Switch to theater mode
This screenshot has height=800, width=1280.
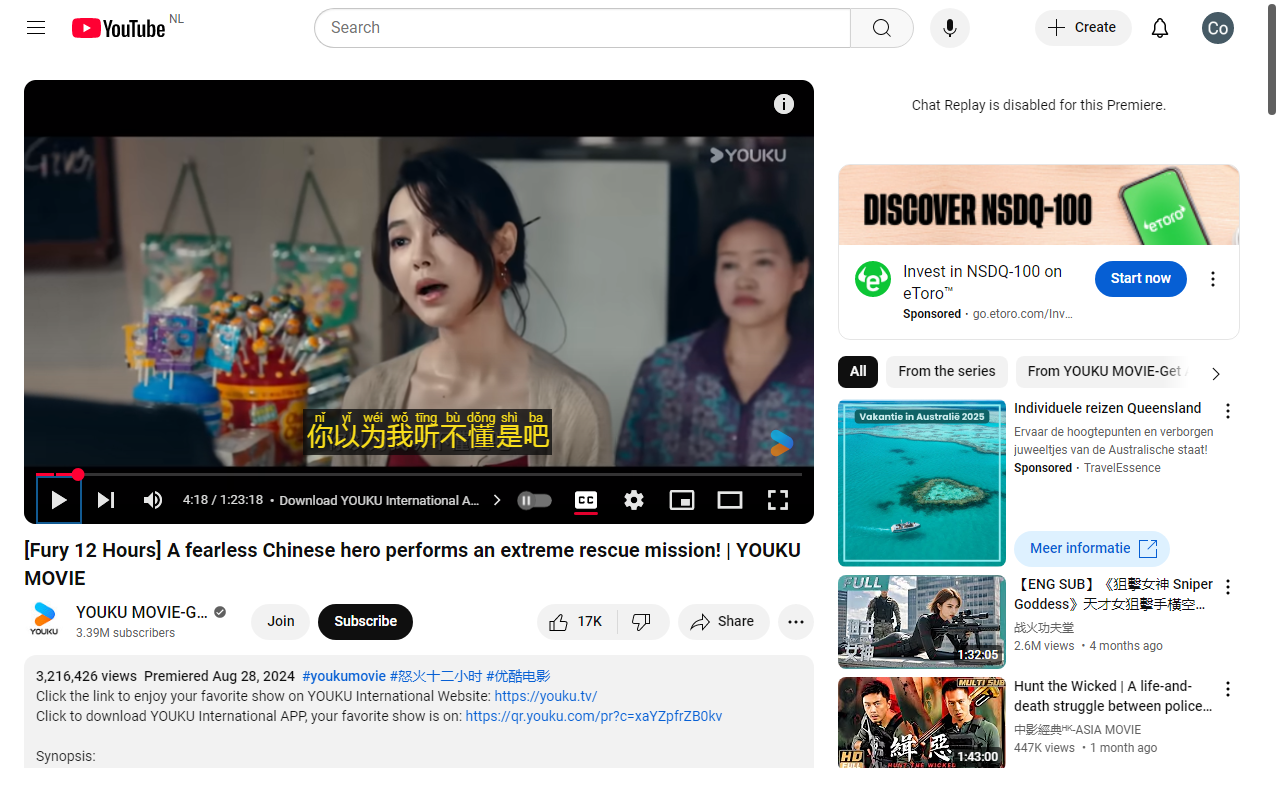[730, 500]
